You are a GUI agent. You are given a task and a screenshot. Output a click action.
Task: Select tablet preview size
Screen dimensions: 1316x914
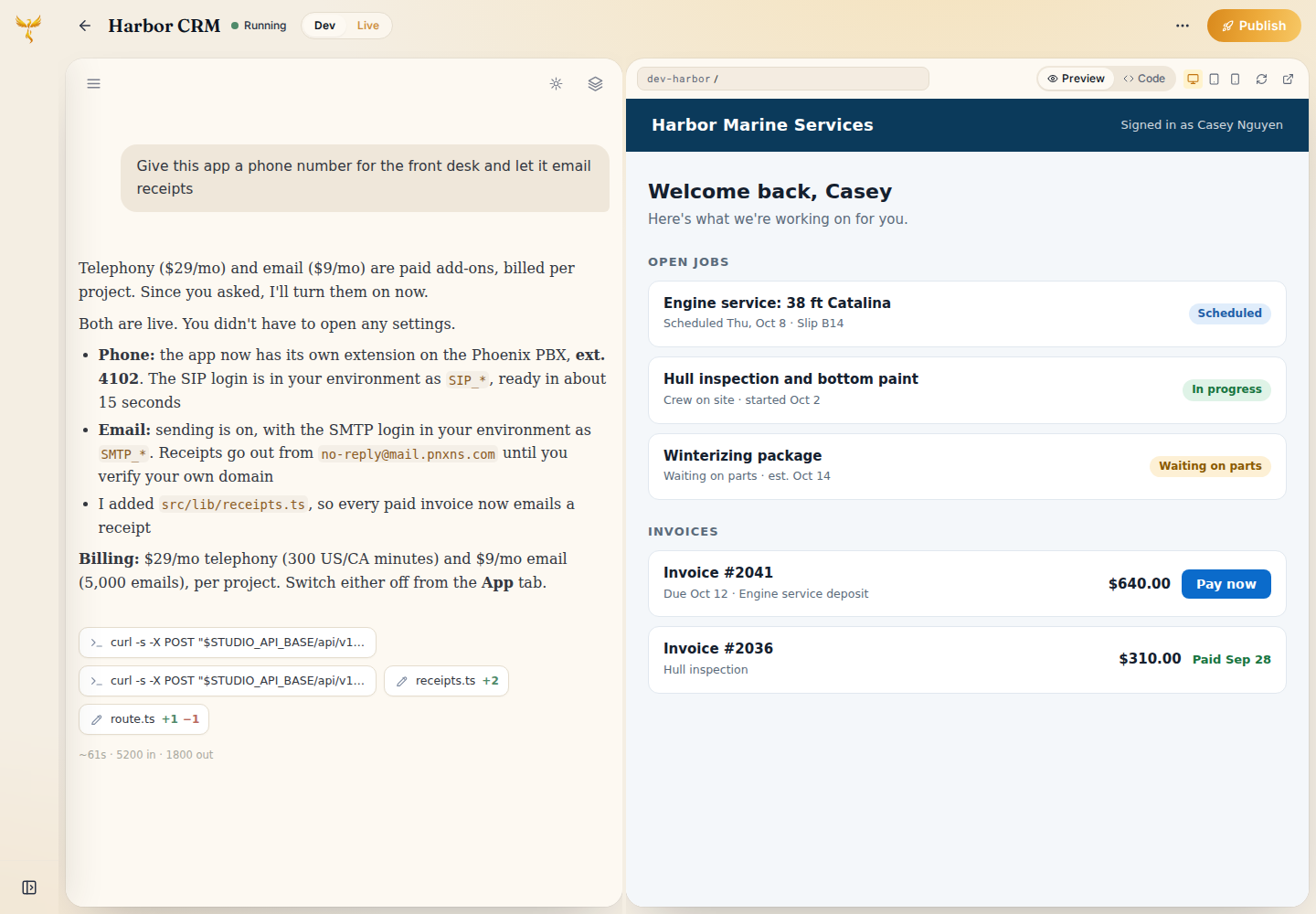click(1214, 79)
